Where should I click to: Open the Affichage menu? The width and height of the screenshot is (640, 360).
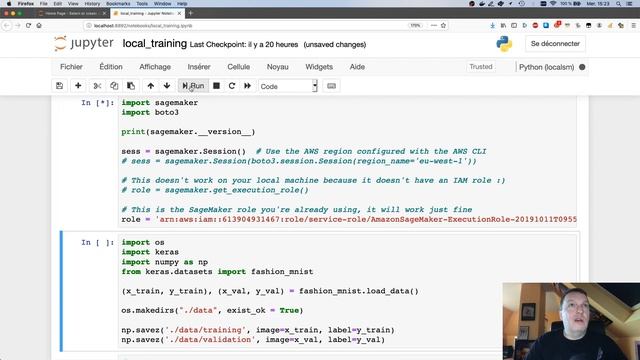click(x=155, y=67)
